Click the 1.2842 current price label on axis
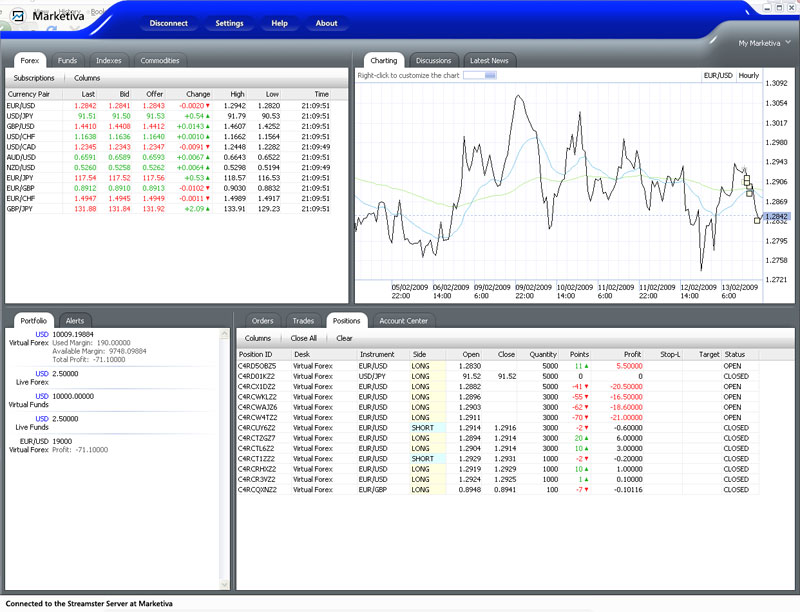The height and width of the screenshot is (612, 800). 776,216
